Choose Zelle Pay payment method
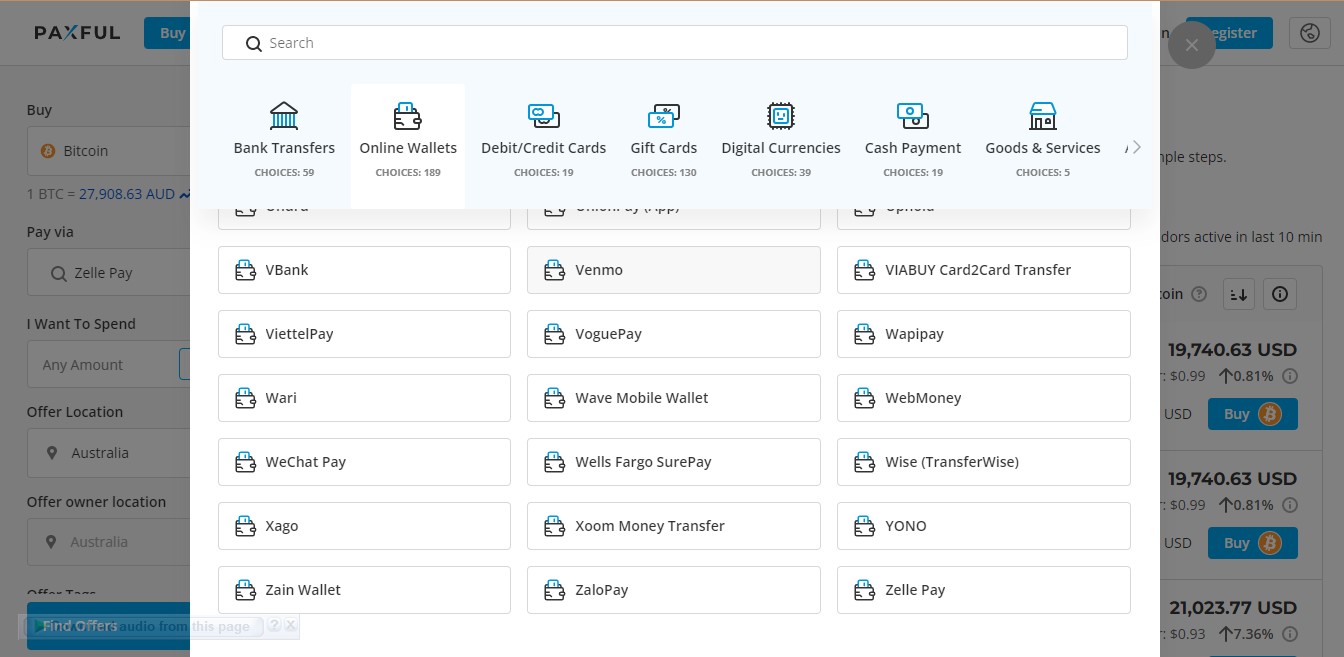The height and width of the screenshot is (657, 1344). tap(984, 590)
